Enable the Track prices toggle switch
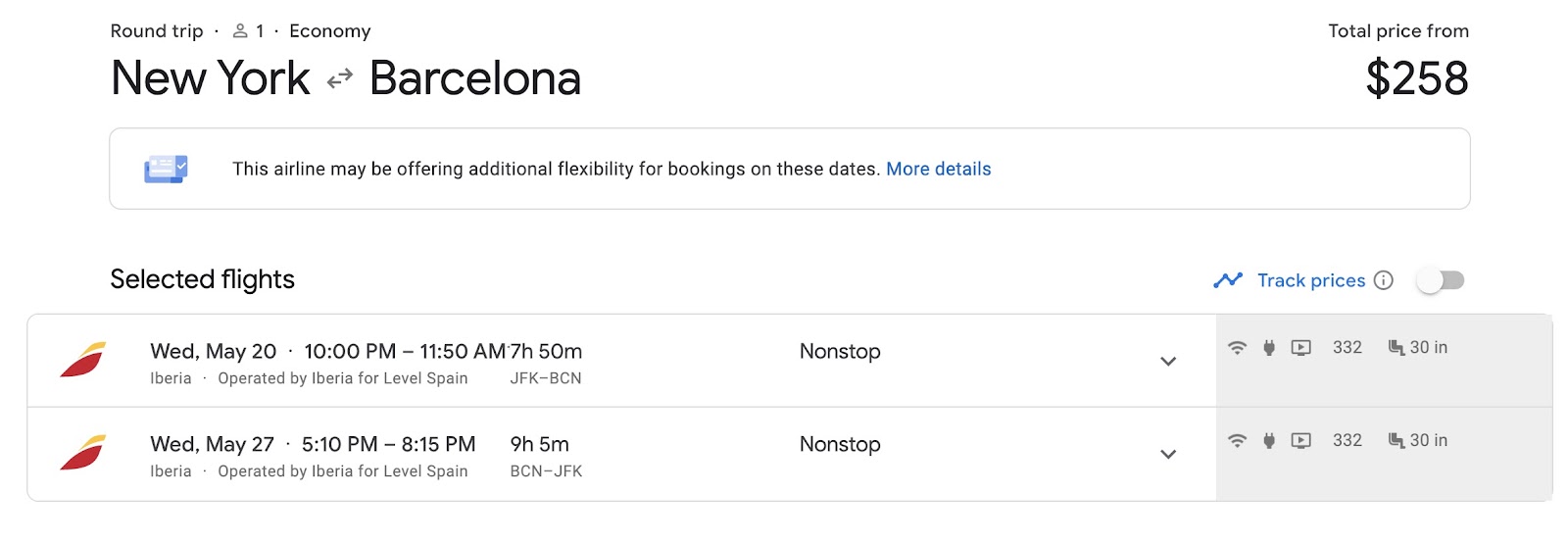This screenshot has width=1568, height=543. click(1441, 281)
